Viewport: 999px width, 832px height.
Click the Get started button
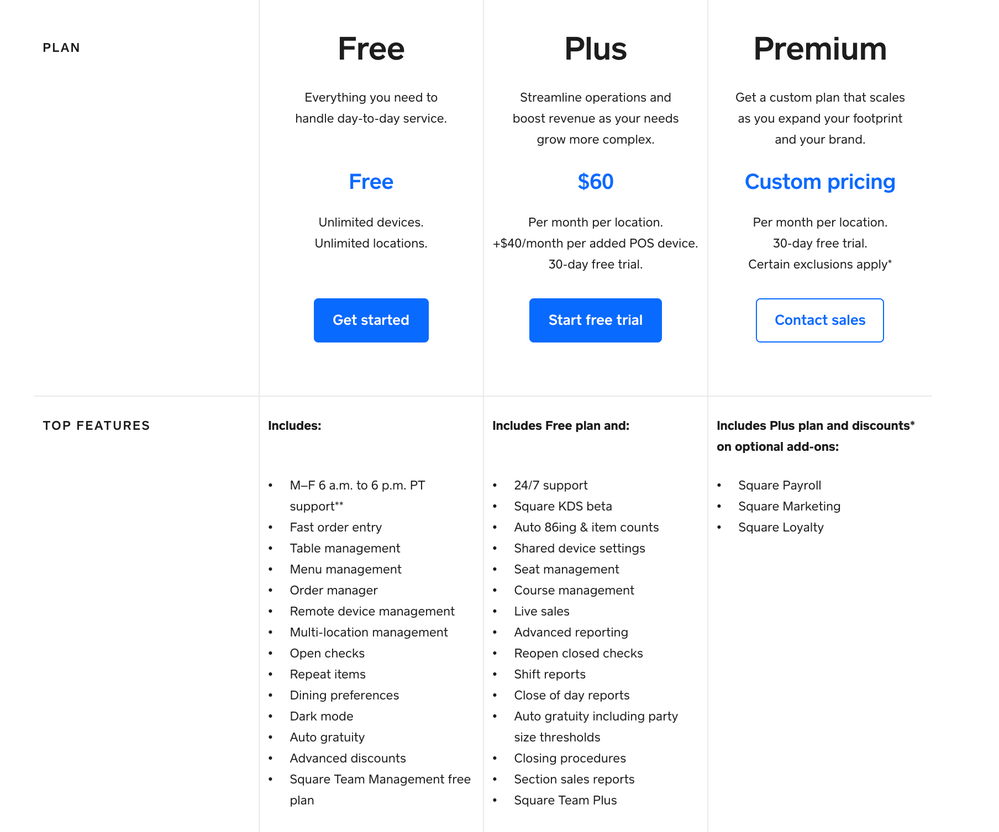pos(371,320)
